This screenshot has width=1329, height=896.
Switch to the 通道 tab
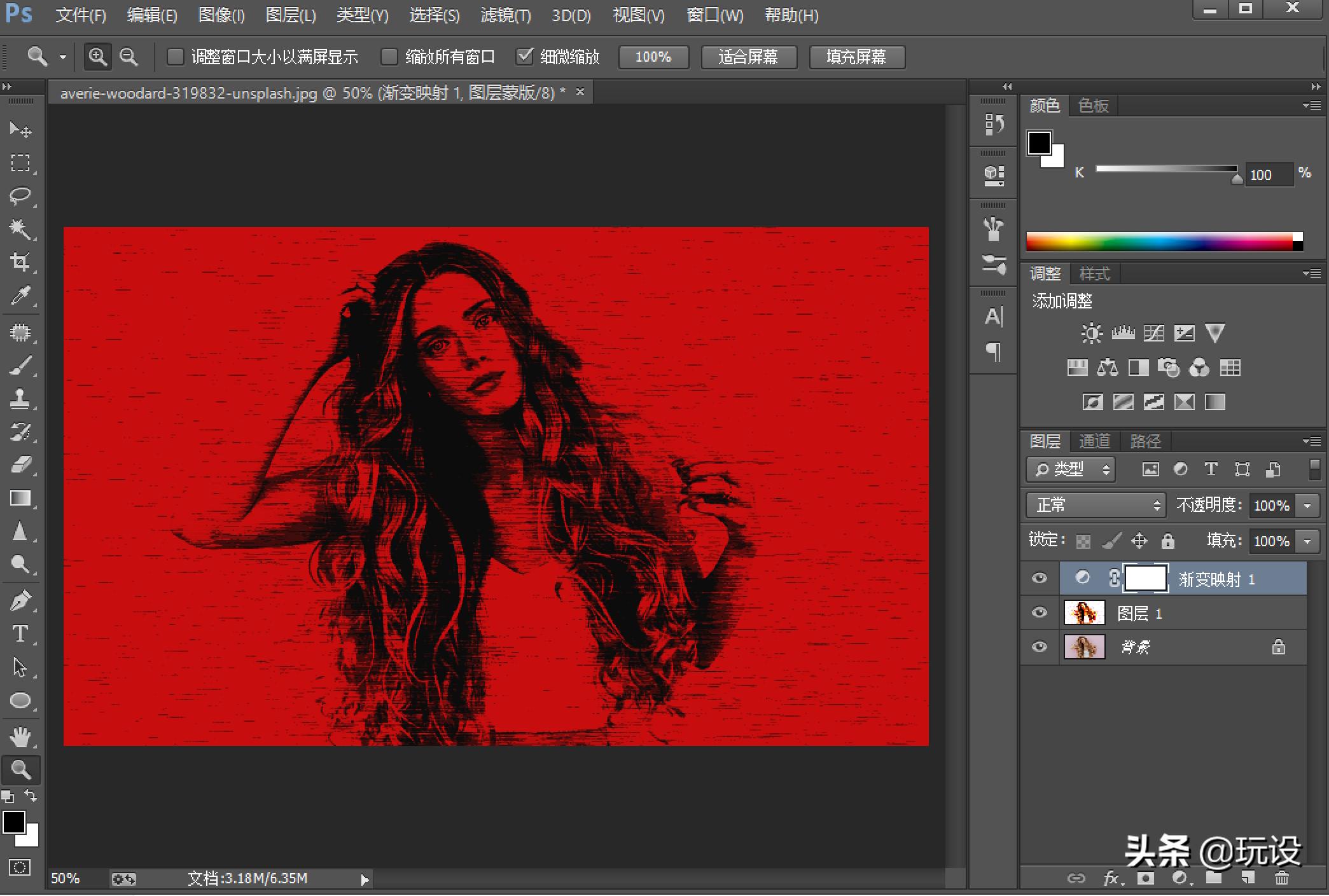[1094, 441]
